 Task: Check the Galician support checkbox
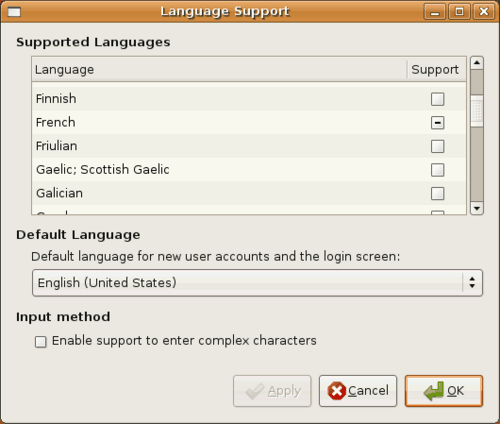click(437, 193)
